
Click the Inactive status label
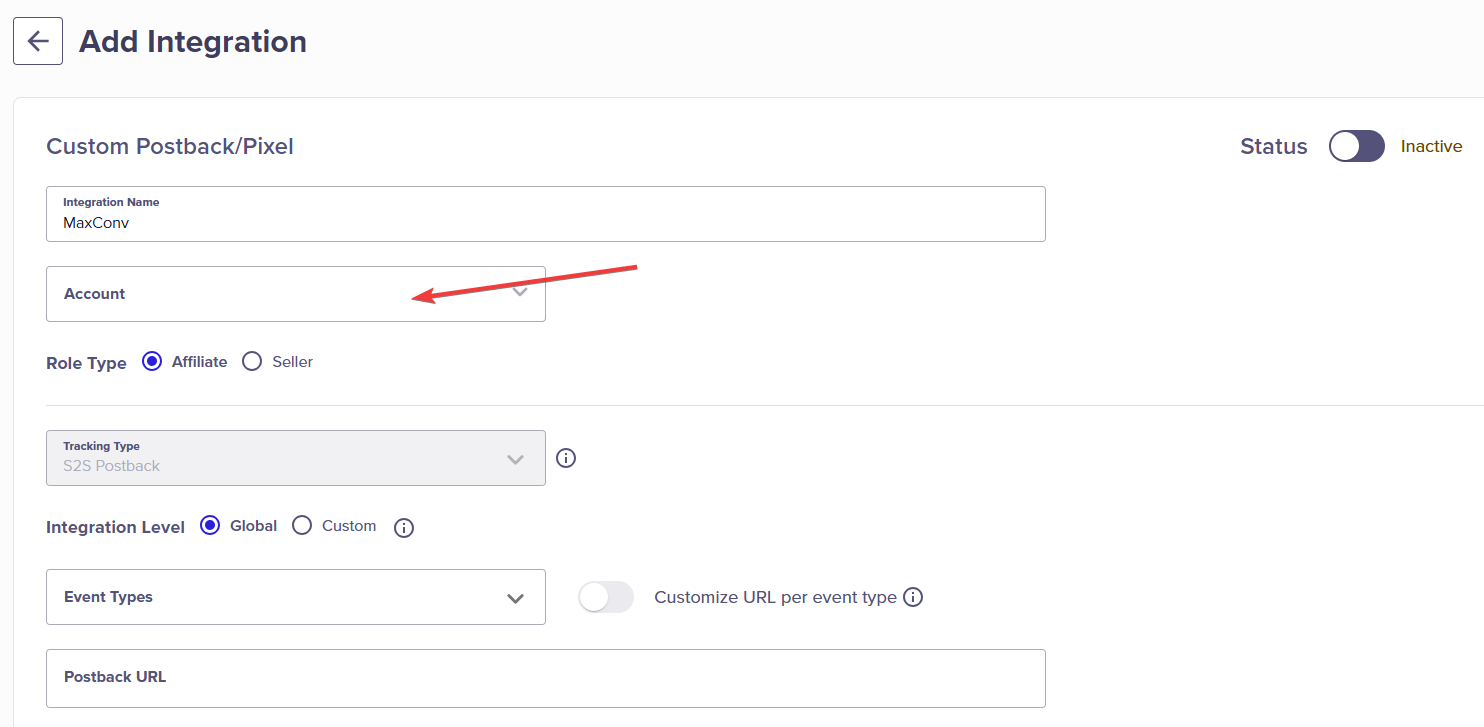[x=1431, y=146]
